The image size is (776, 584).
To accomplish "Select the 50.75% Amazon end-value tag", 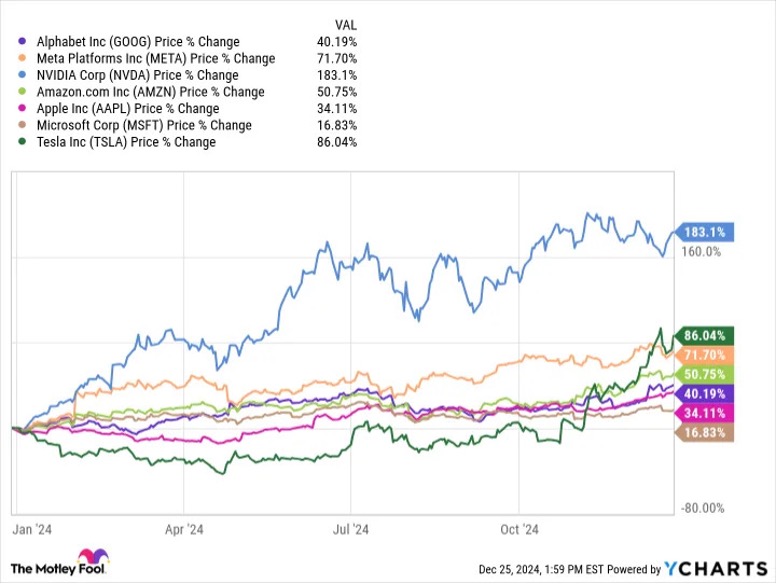I will click(x=704, y=374).
